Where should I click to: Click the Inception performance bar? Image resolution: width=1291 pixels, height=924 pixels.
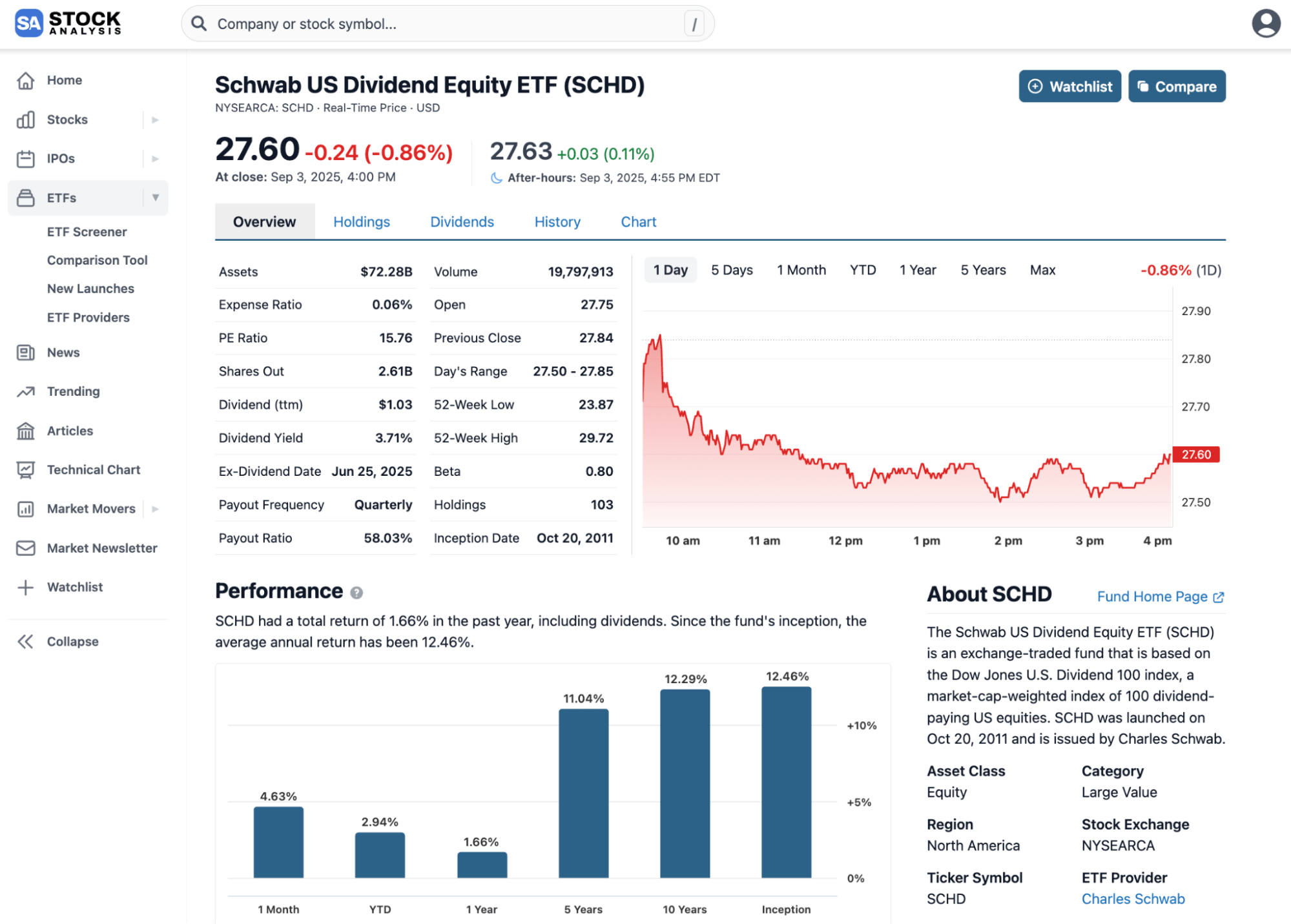tap(786, 782)
